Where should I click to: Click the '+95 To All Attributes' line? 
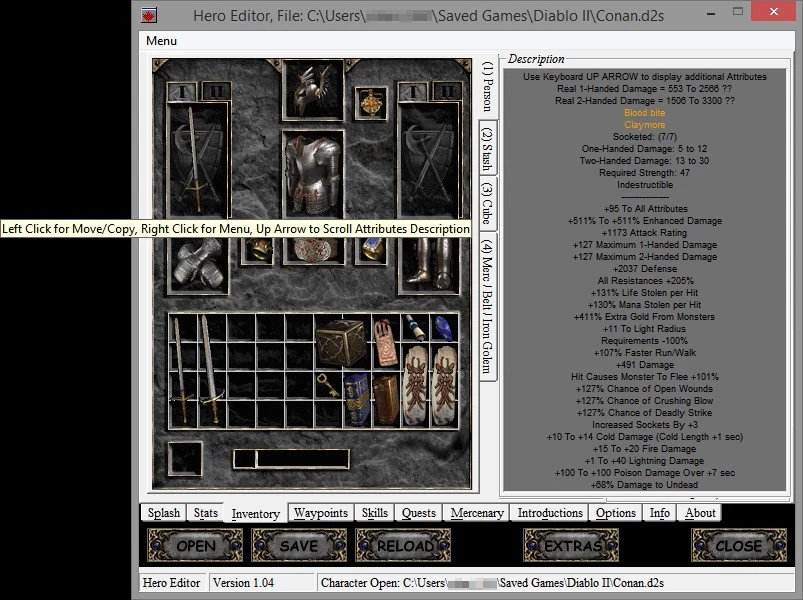pos(645,209)
